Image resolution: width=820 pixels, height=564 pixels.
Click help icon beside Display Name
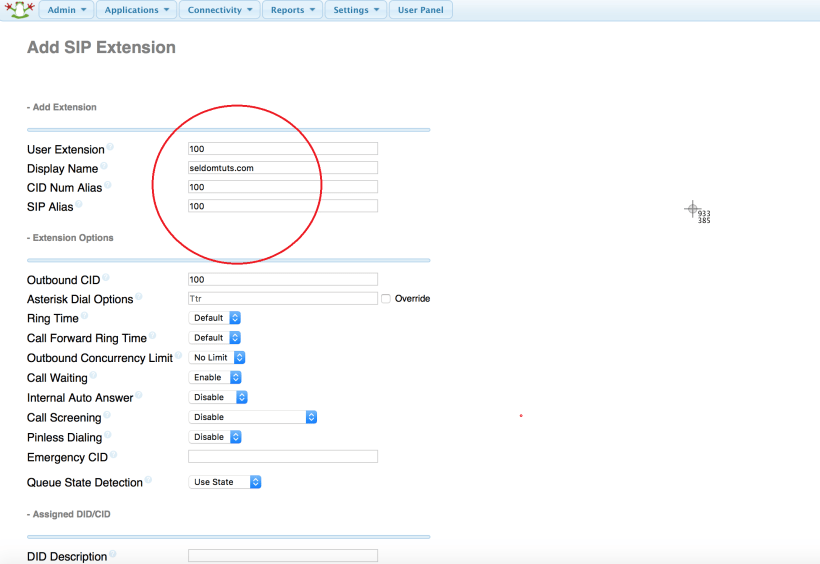click(104, 166)
